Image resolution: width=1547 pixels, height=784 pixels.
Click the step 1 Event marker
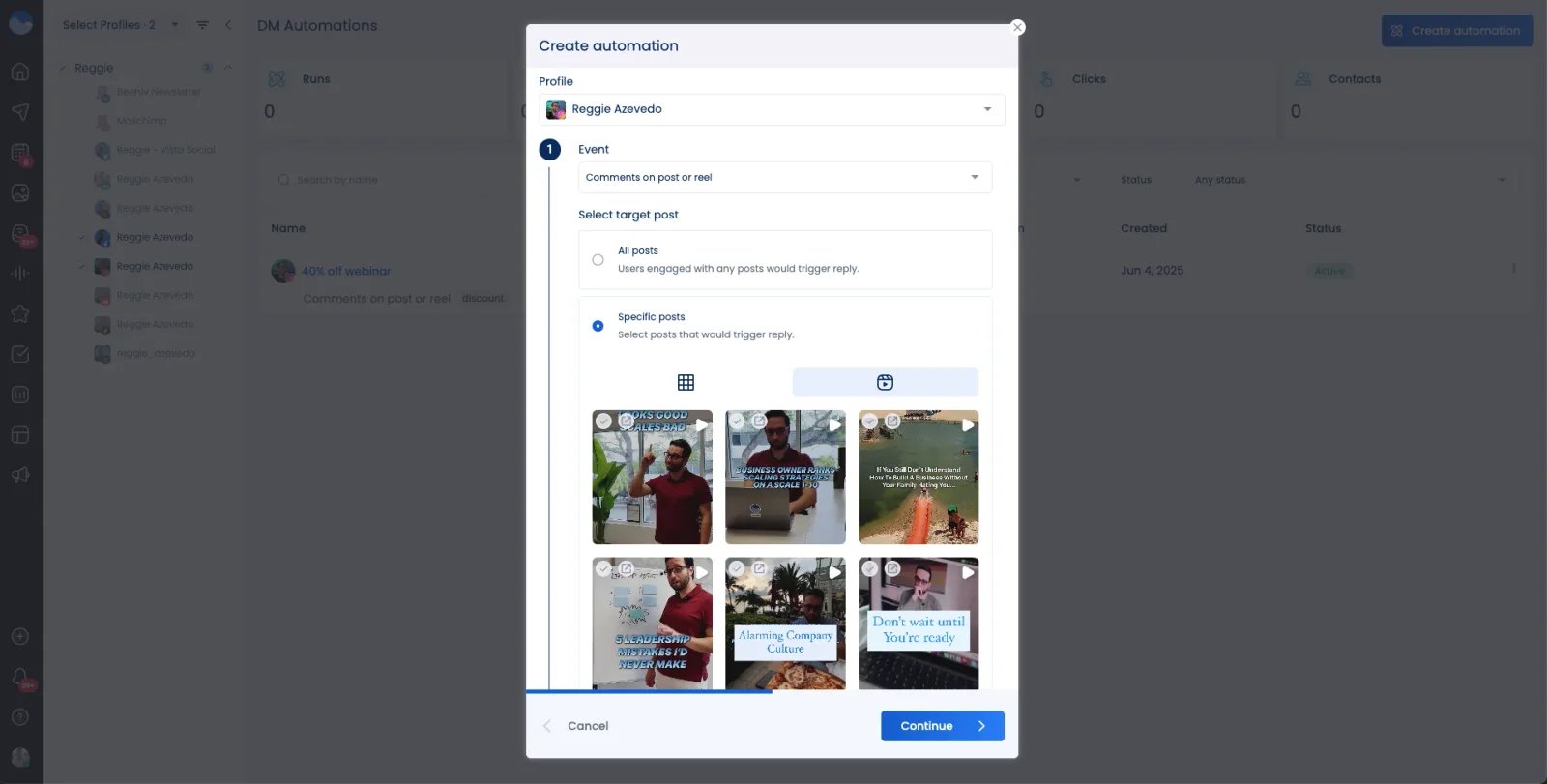[549, 149]
